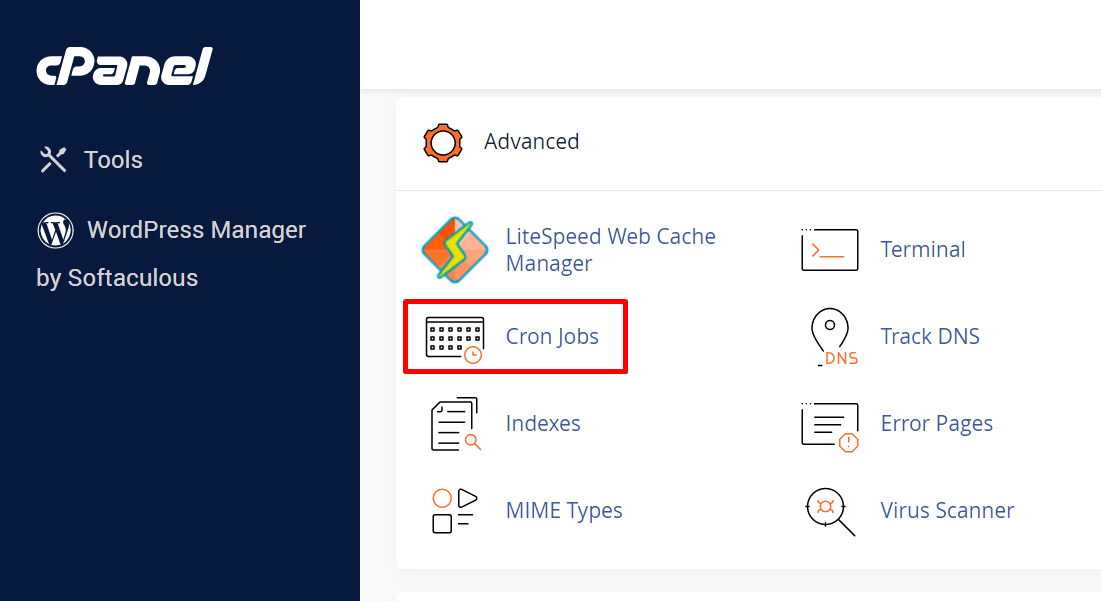Click the Terminal prompt icon
1101x601 pixels.
pos(829,249)
